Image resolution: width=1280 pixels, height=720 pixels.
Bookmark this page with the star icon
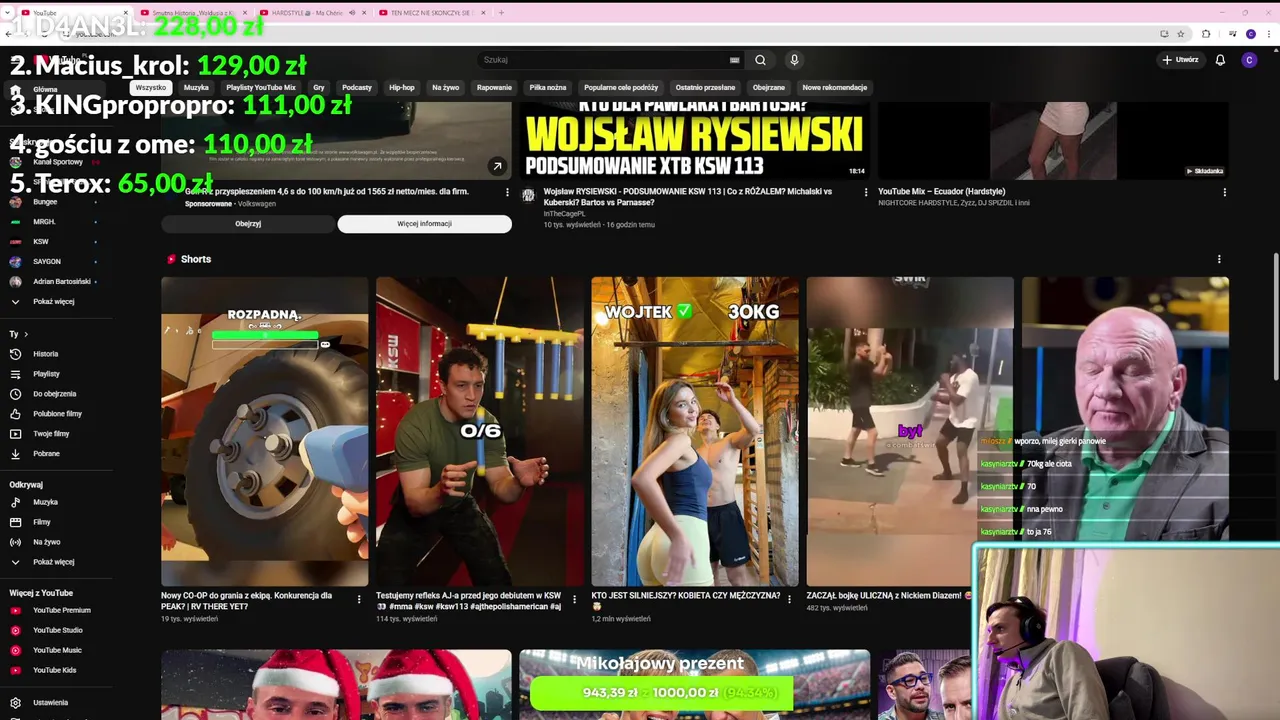[x=1181, y=33]
